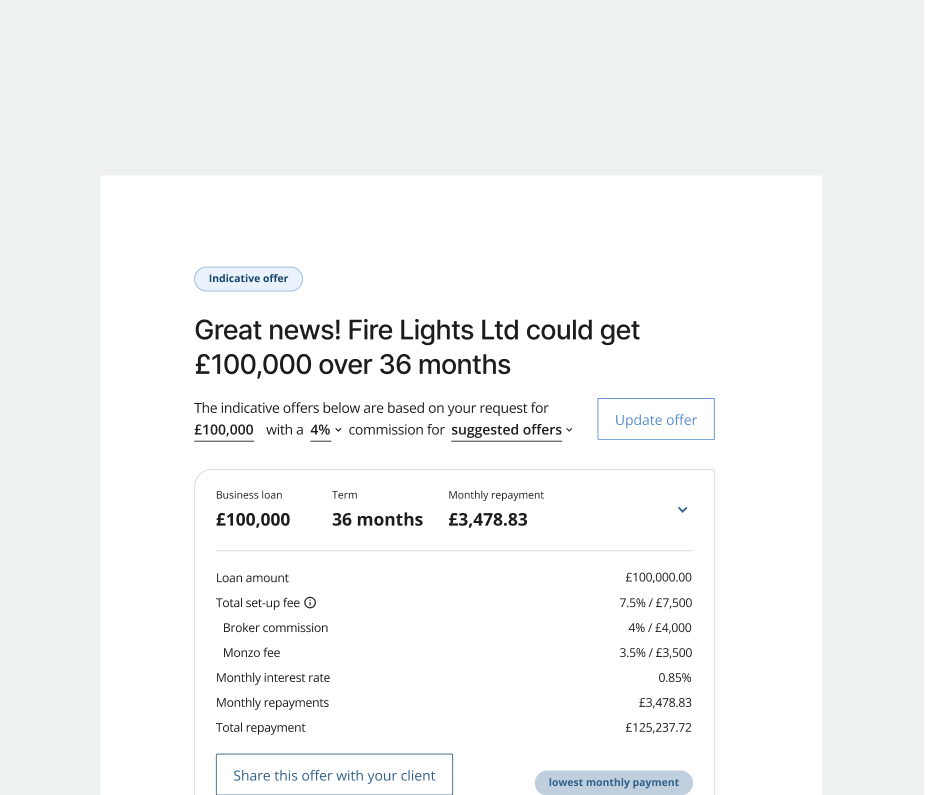Screen dimensions: 925x795
Task: Open the 4% commission dropdown
Action: coord(326,430)
